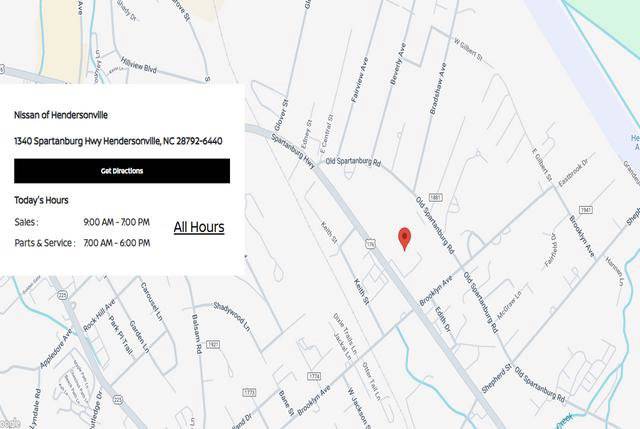Click the Today's Hours heading
Image resolution: width=640 pixels, height=429 pixels.
42,199
